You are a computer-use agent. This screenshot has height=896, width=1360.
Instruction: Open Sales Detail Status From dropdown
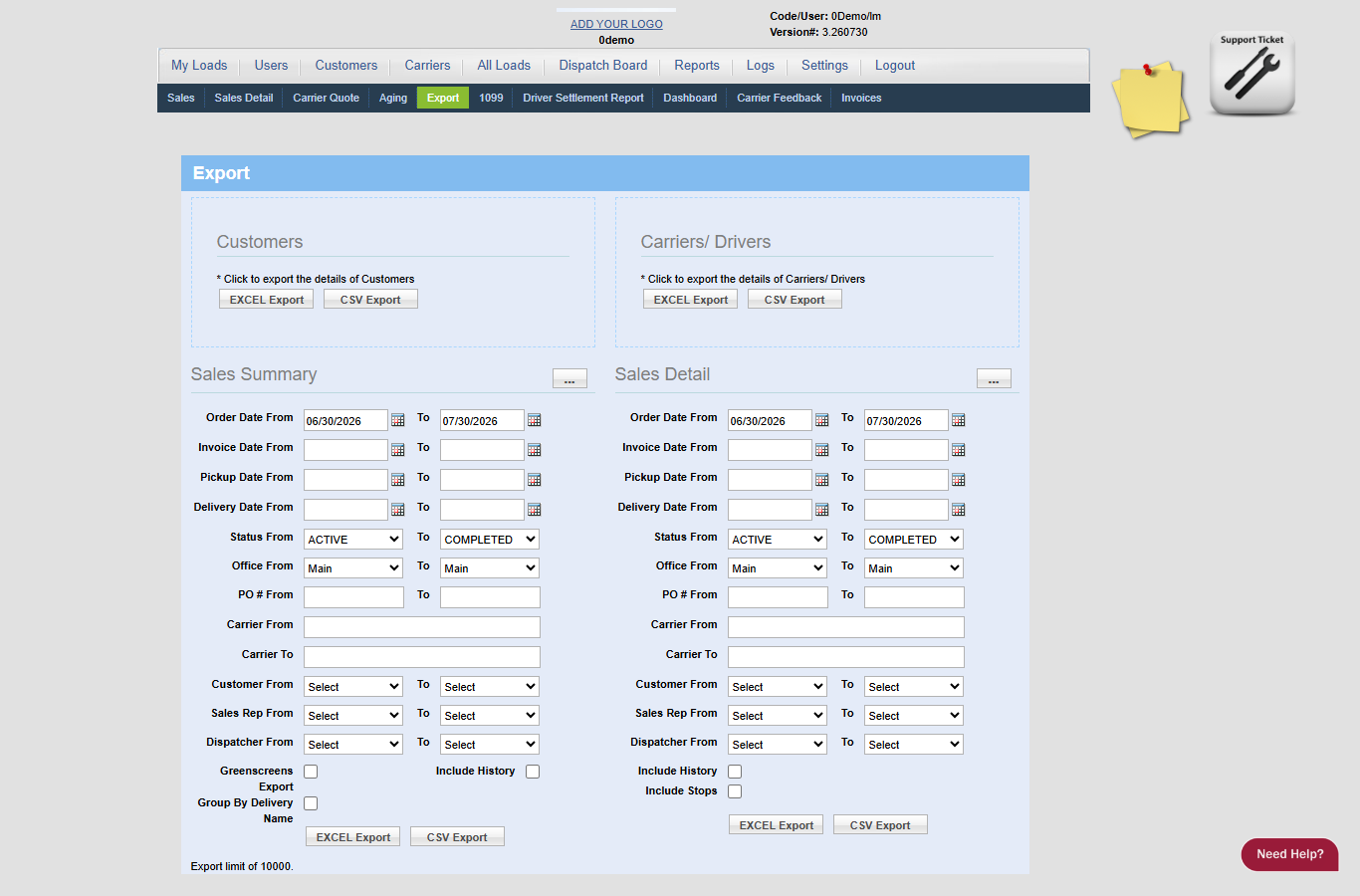click(x=778, y=539)
